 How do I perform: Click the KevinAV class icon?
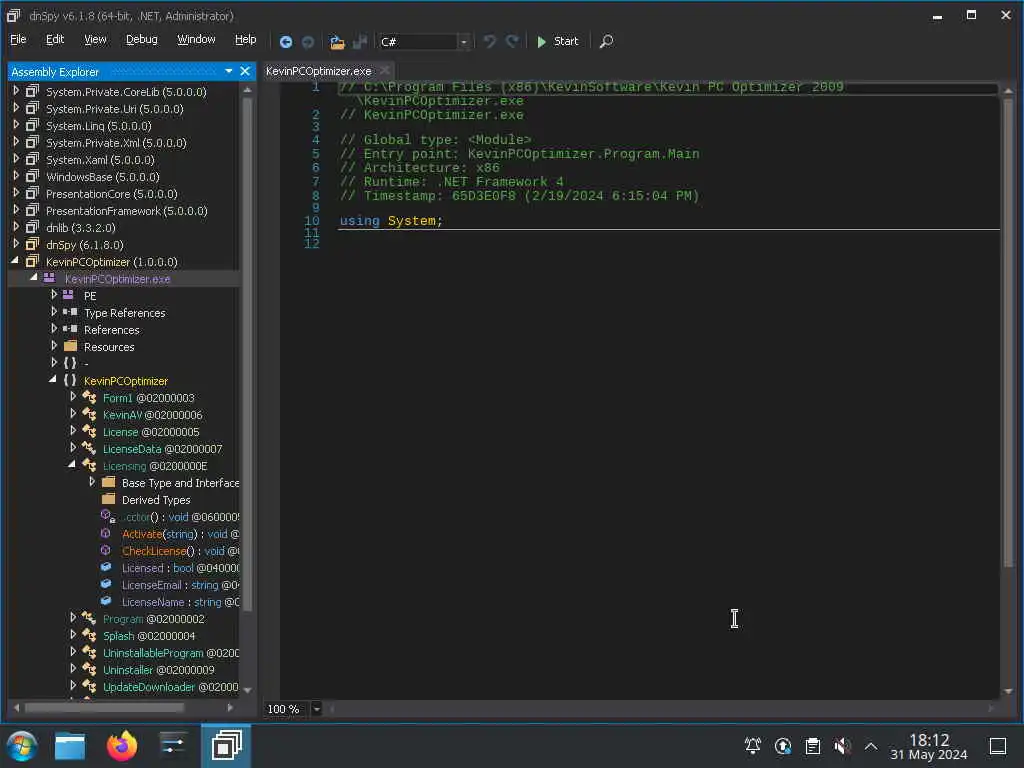click(89, 414)
